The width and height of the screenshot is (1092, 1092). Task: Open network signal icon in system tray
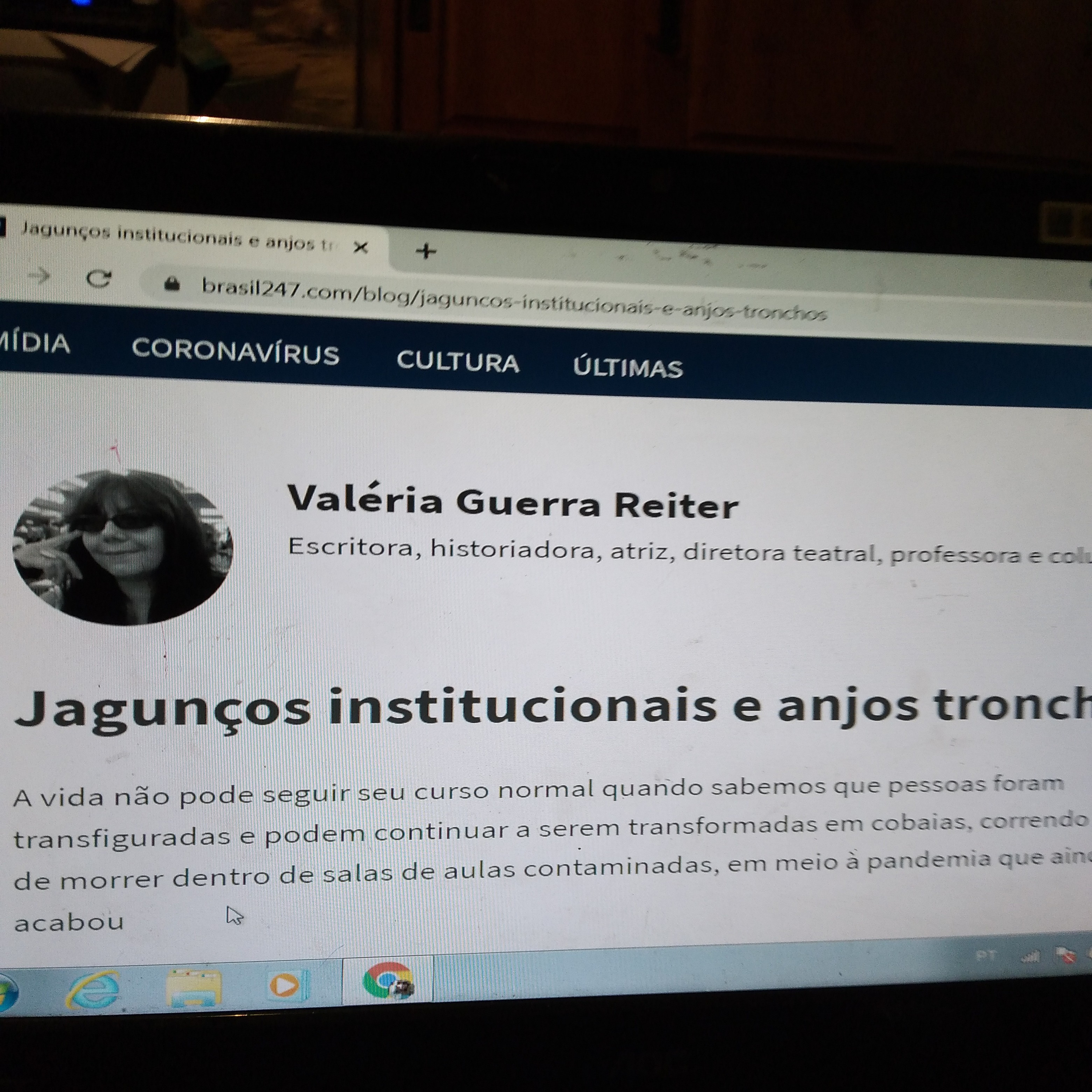click(1030, 956)
